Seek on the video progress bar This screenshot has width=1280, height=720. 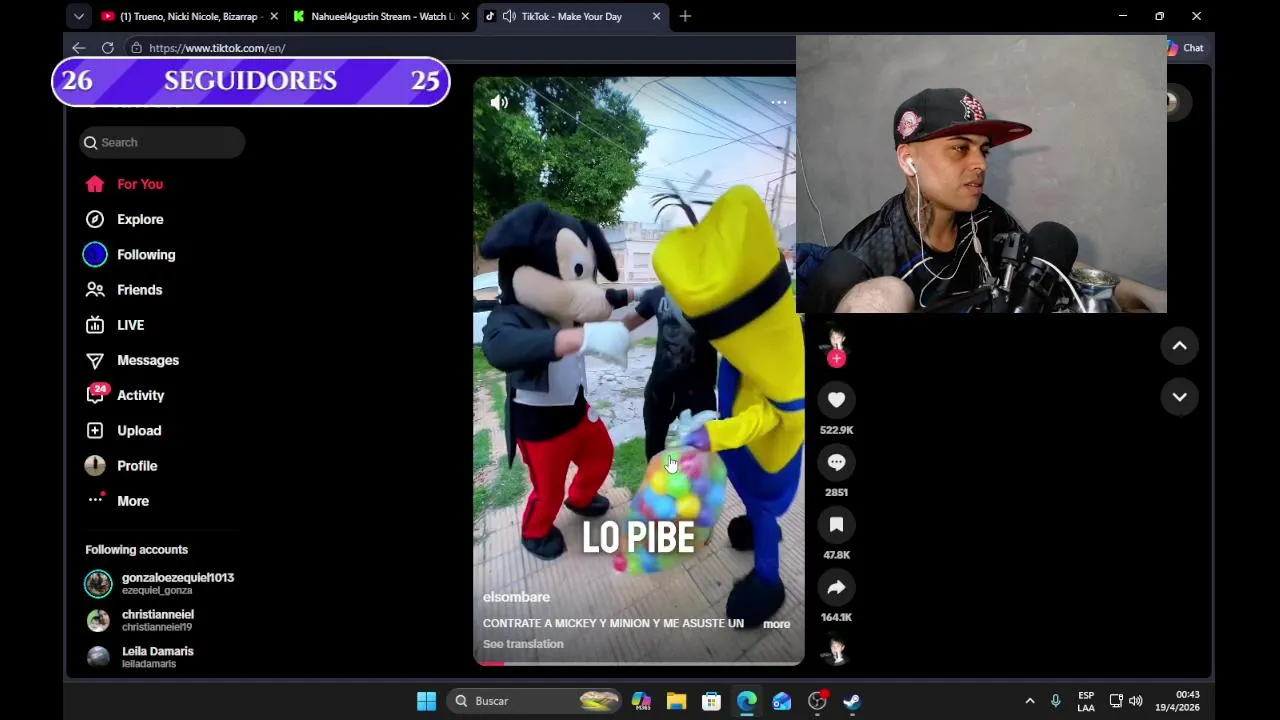coord(638,663)
